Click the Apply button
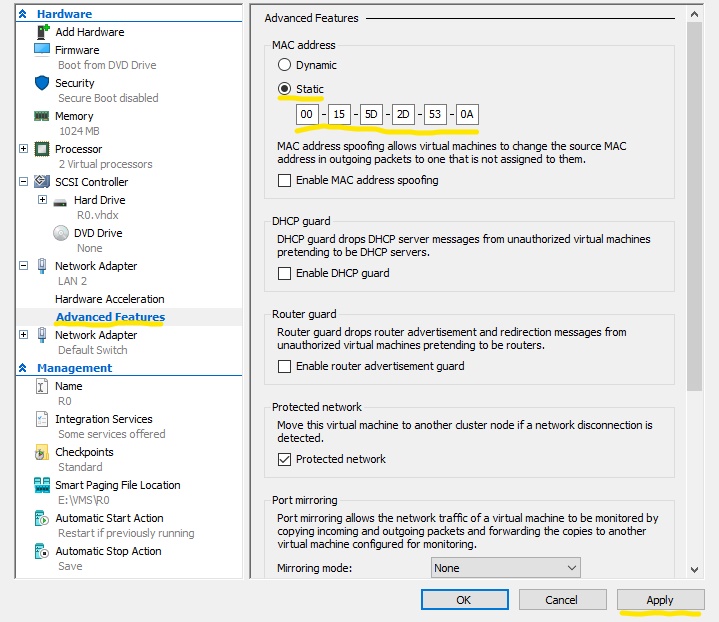 click(660, 600)
